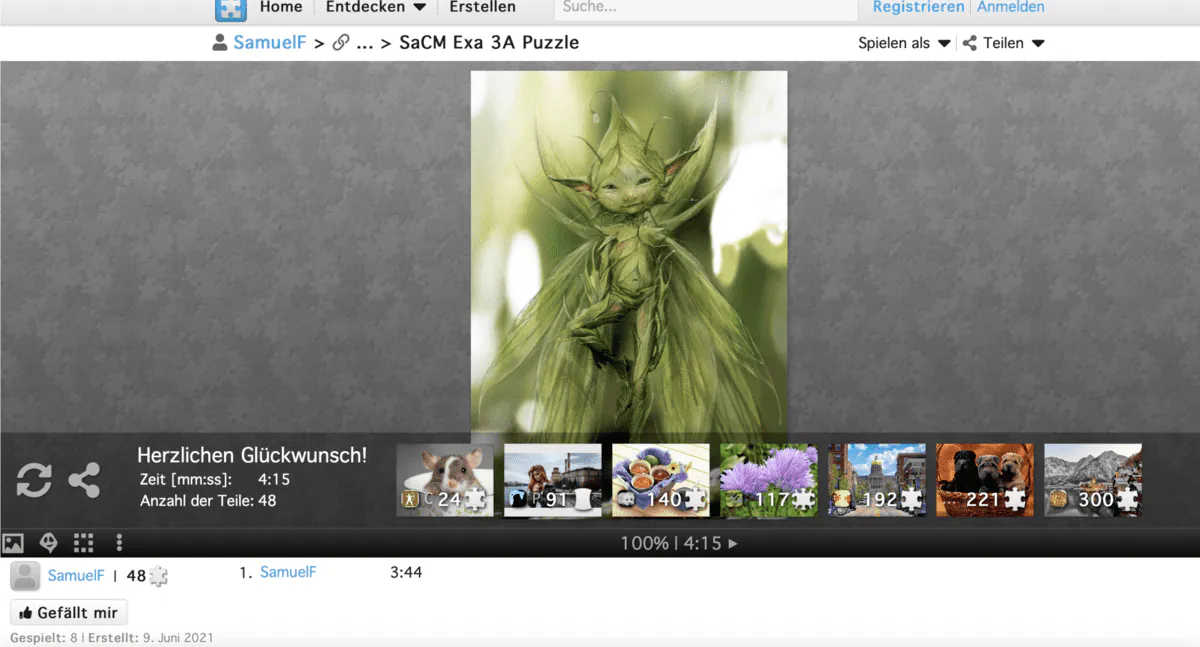Open the 24-piece mouse puzzle thumbnail
Screen dimensions: 1200x647
click(x=445, y=480)
